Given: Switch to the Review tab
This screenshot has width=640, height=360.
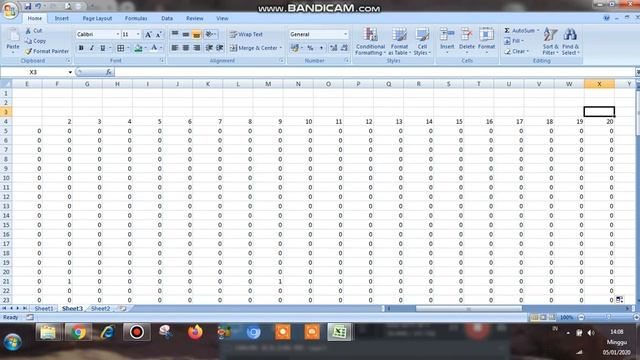Looking at the screenshot, I should click(195, 18).
